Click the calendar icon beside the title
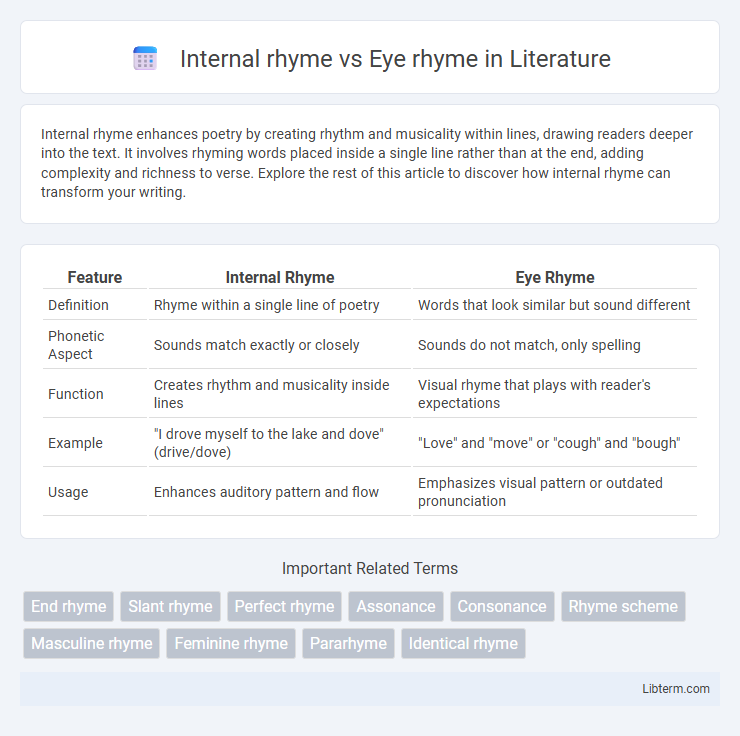Viewport: 740px width, 736px height. pos(145,59)
